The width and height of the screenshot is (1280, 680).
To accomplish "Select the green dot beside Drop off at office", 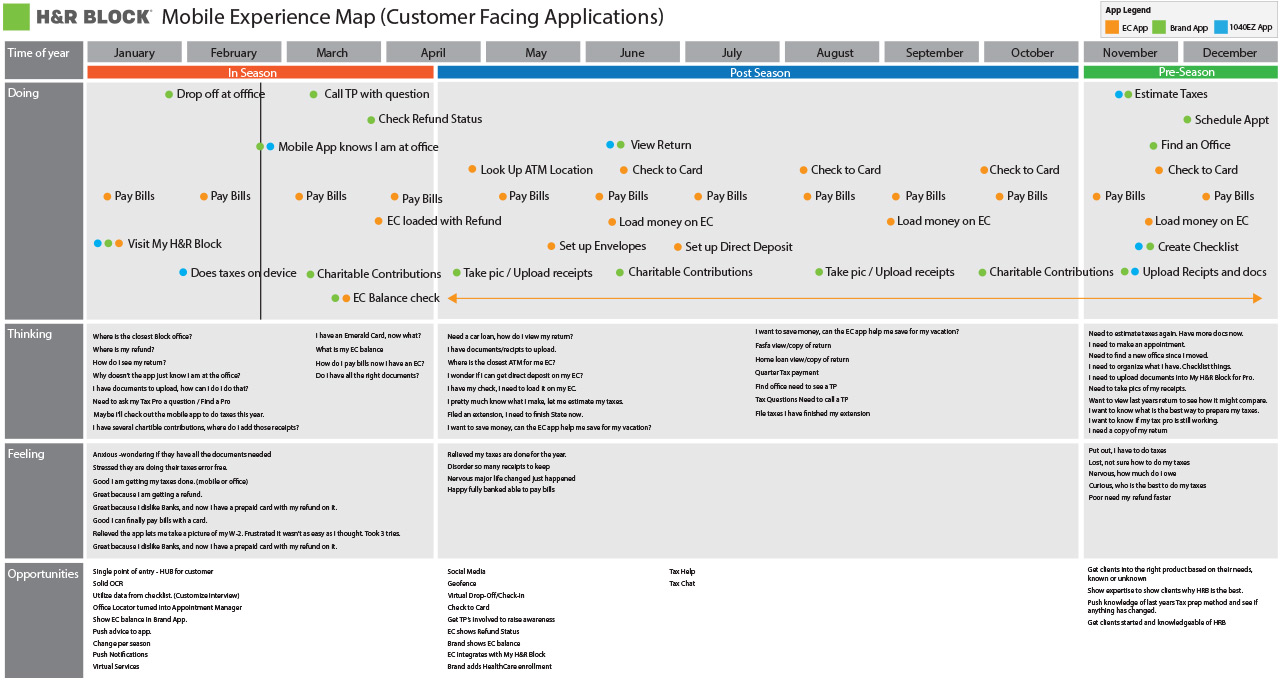I will click(x=167, y=94).
